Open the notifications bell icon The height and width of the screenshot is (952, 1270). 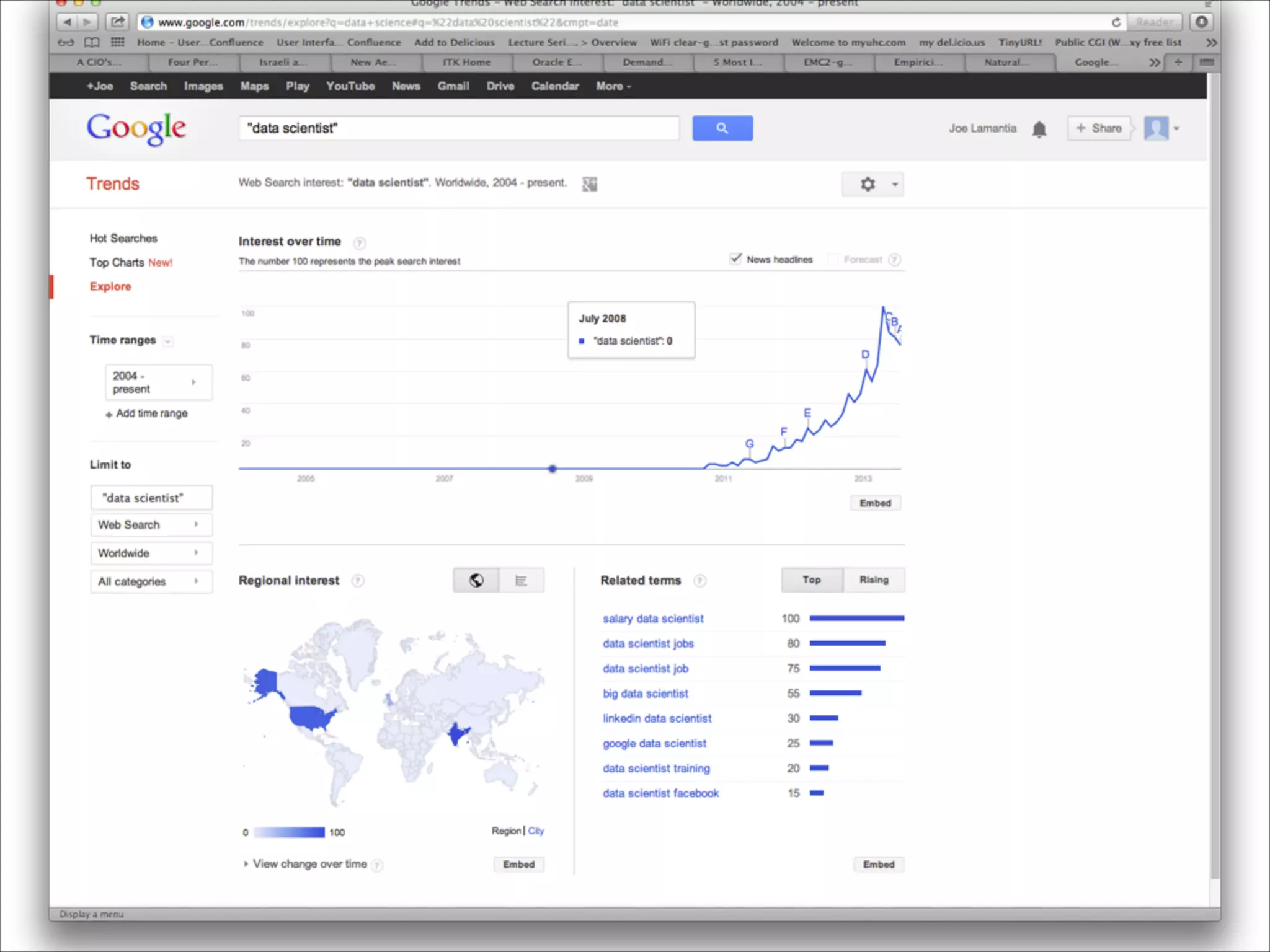(1039, 129)
